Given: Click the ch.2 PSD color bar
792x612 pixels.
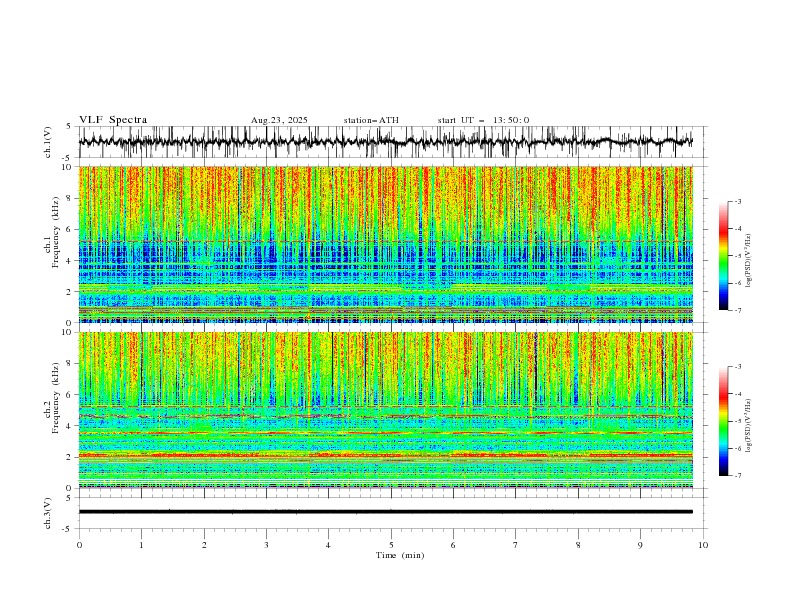Looking at the screenshot, I should tap(723, 421).
